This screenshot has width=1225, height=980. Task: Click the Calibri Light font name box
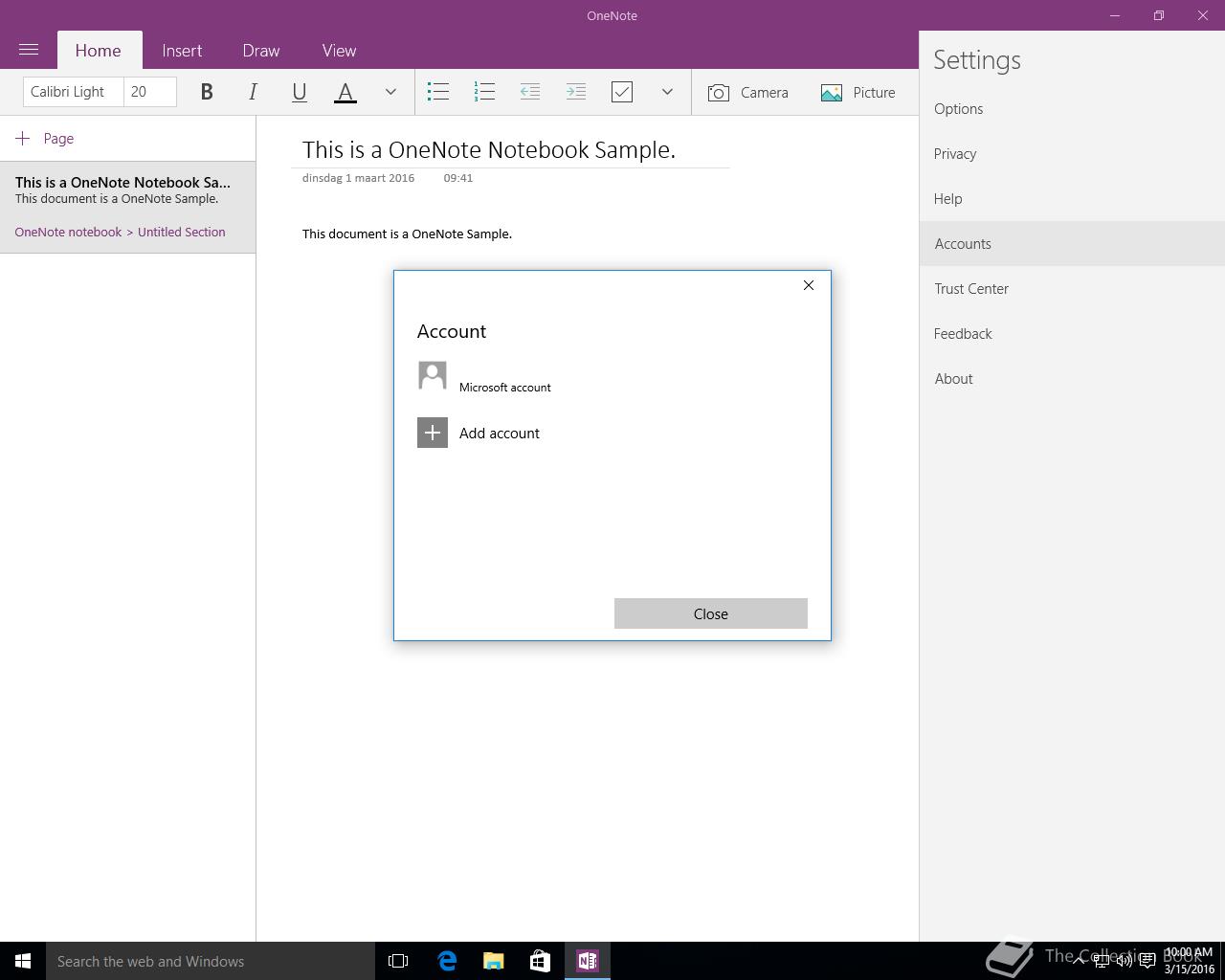pyautogui.click(x=73, y=92)
